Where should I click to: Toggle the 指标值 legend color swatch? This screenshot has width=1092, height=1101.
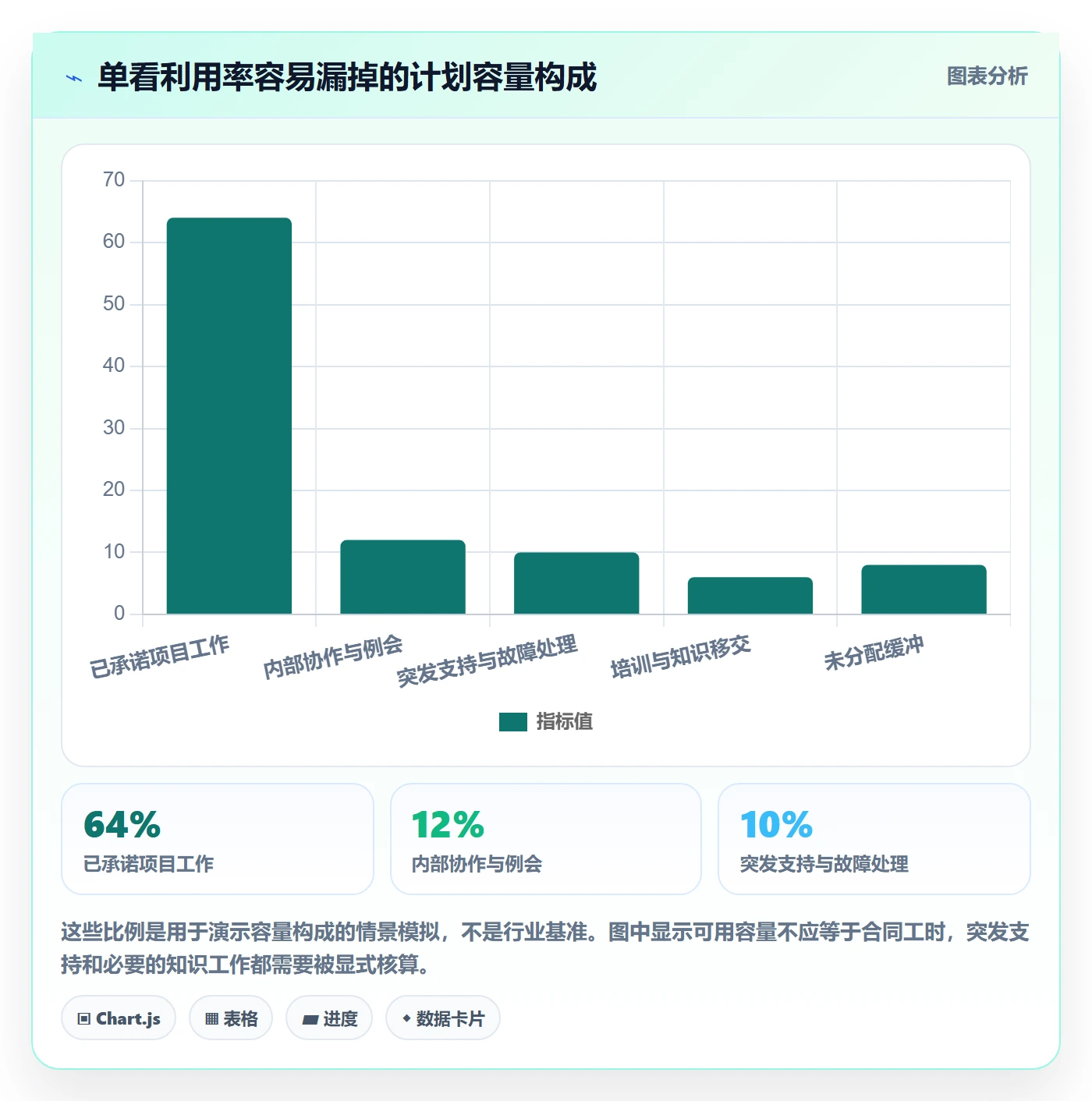(513, 722)
